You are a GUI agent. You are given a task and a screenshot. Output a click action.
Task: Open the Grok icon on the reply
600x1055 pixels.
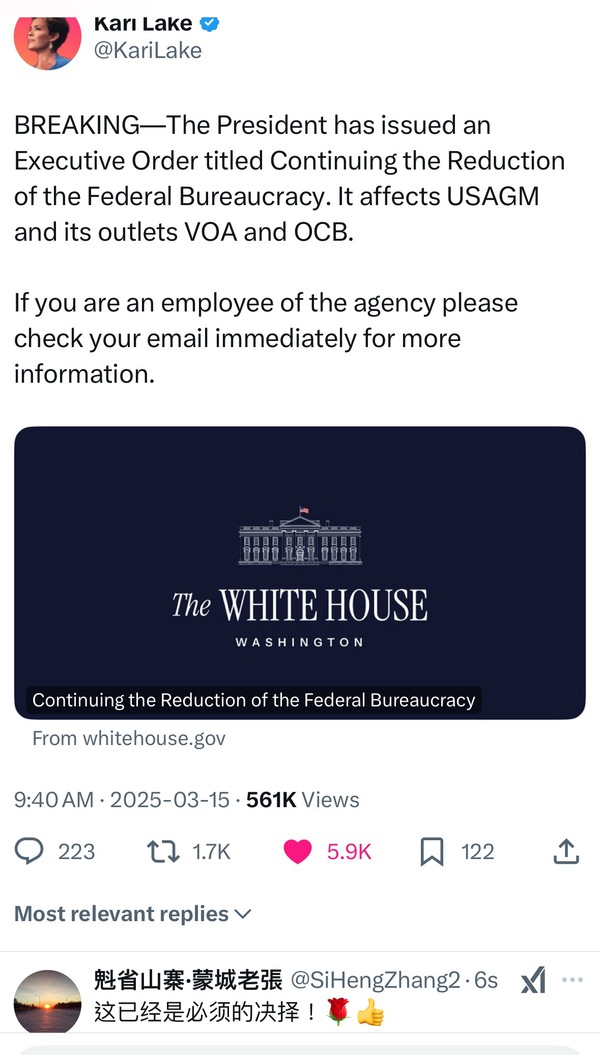(x=534, y=982)
